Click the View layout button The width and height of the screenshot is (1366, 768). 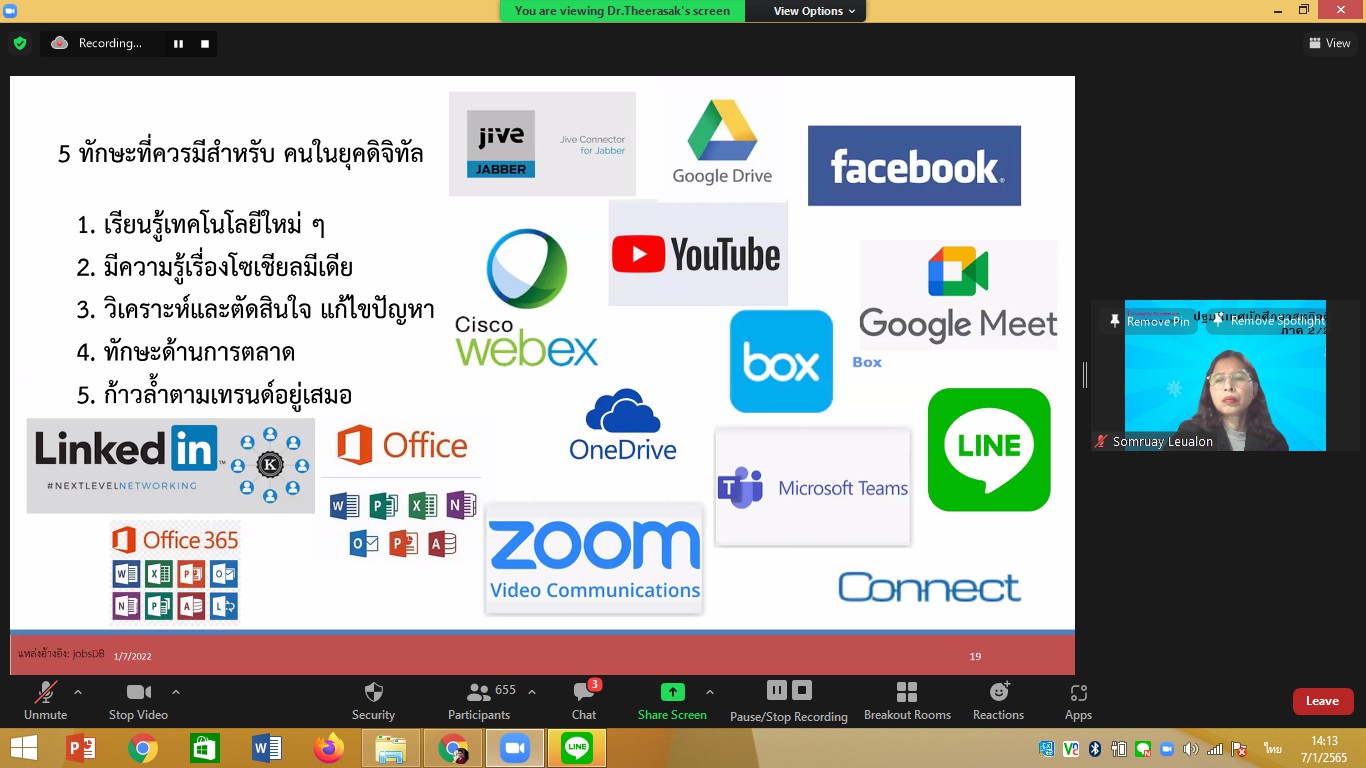[1329, 43]
